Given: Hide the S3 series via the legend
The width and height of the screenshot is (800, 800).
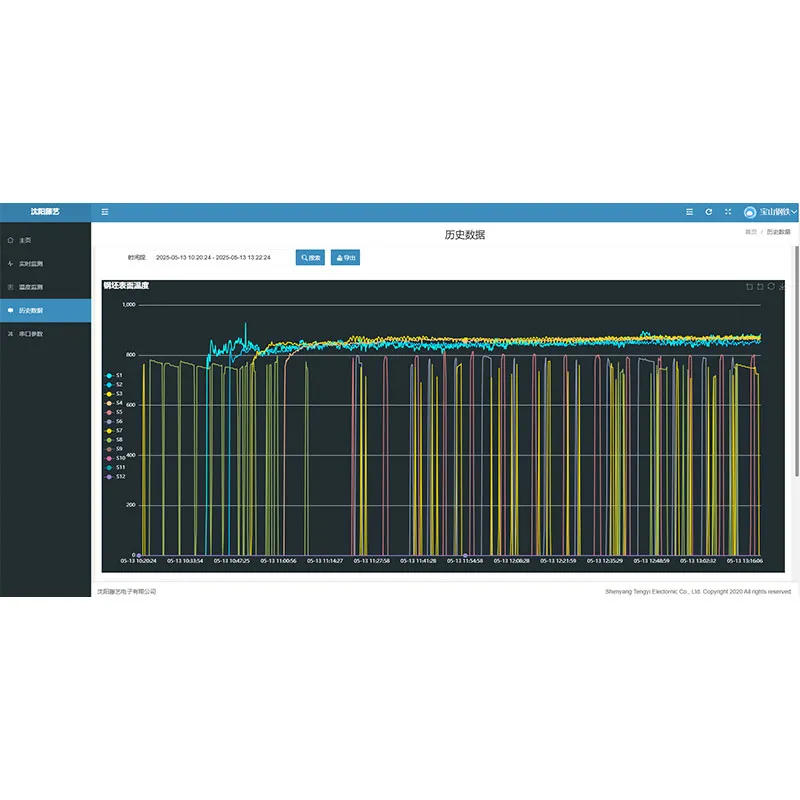Looking at the screenshot, I should click(115, 394).
